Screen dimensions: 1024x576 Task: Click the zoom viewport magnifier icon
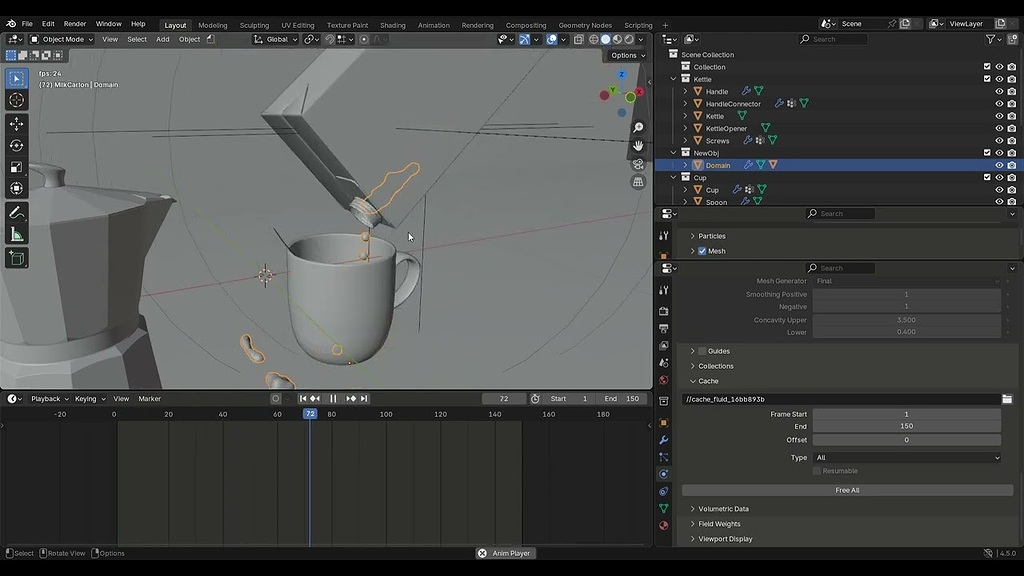[x=638, y=127]
